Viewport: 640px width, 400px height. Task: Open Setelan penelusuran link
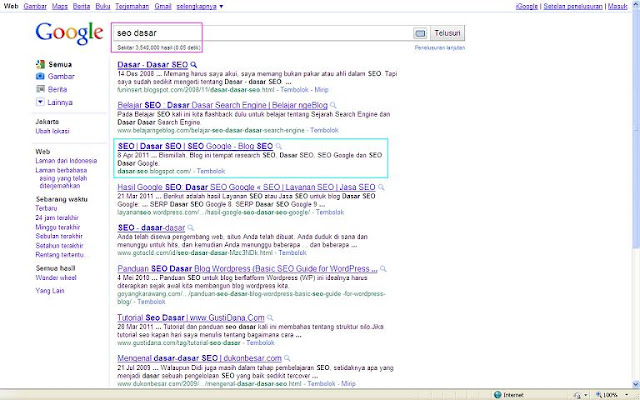tap(573, 7)
